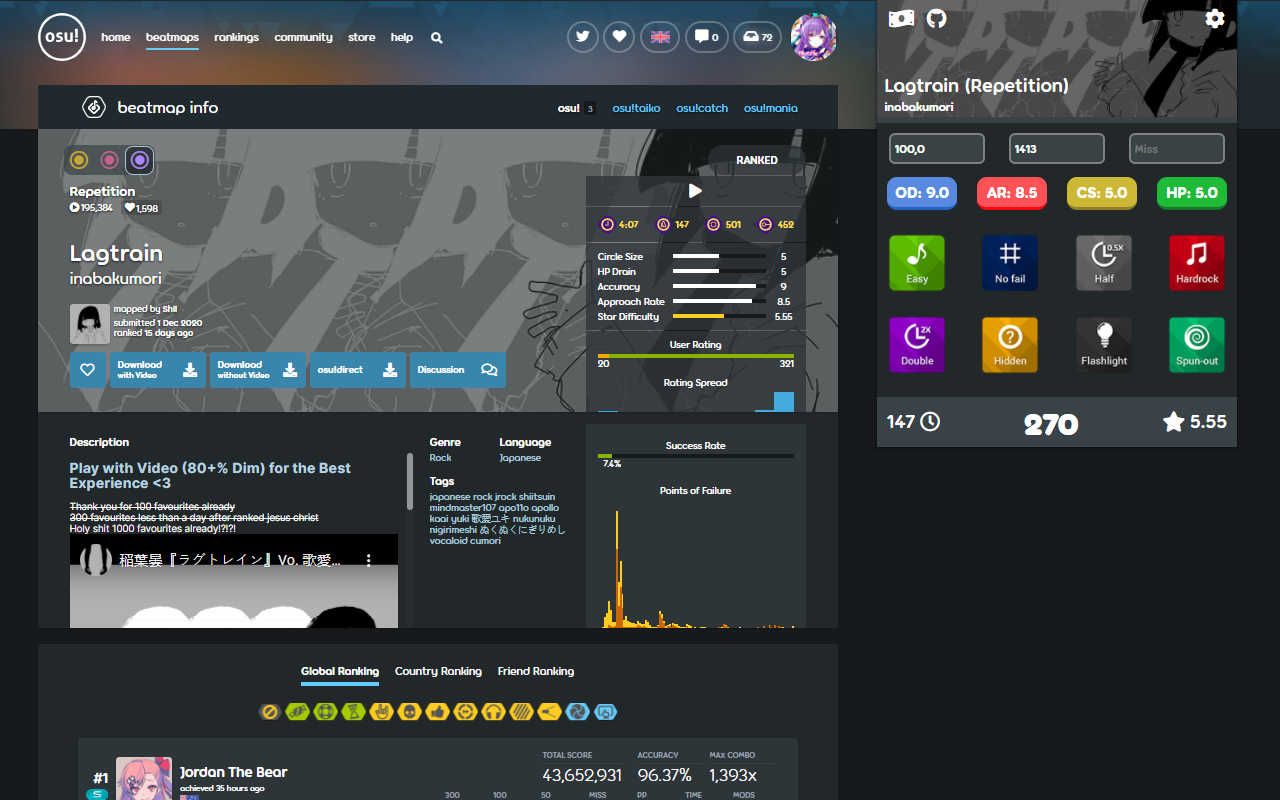
Task: Favourite the beatmap with the heart button
Action: click(87, 370)
